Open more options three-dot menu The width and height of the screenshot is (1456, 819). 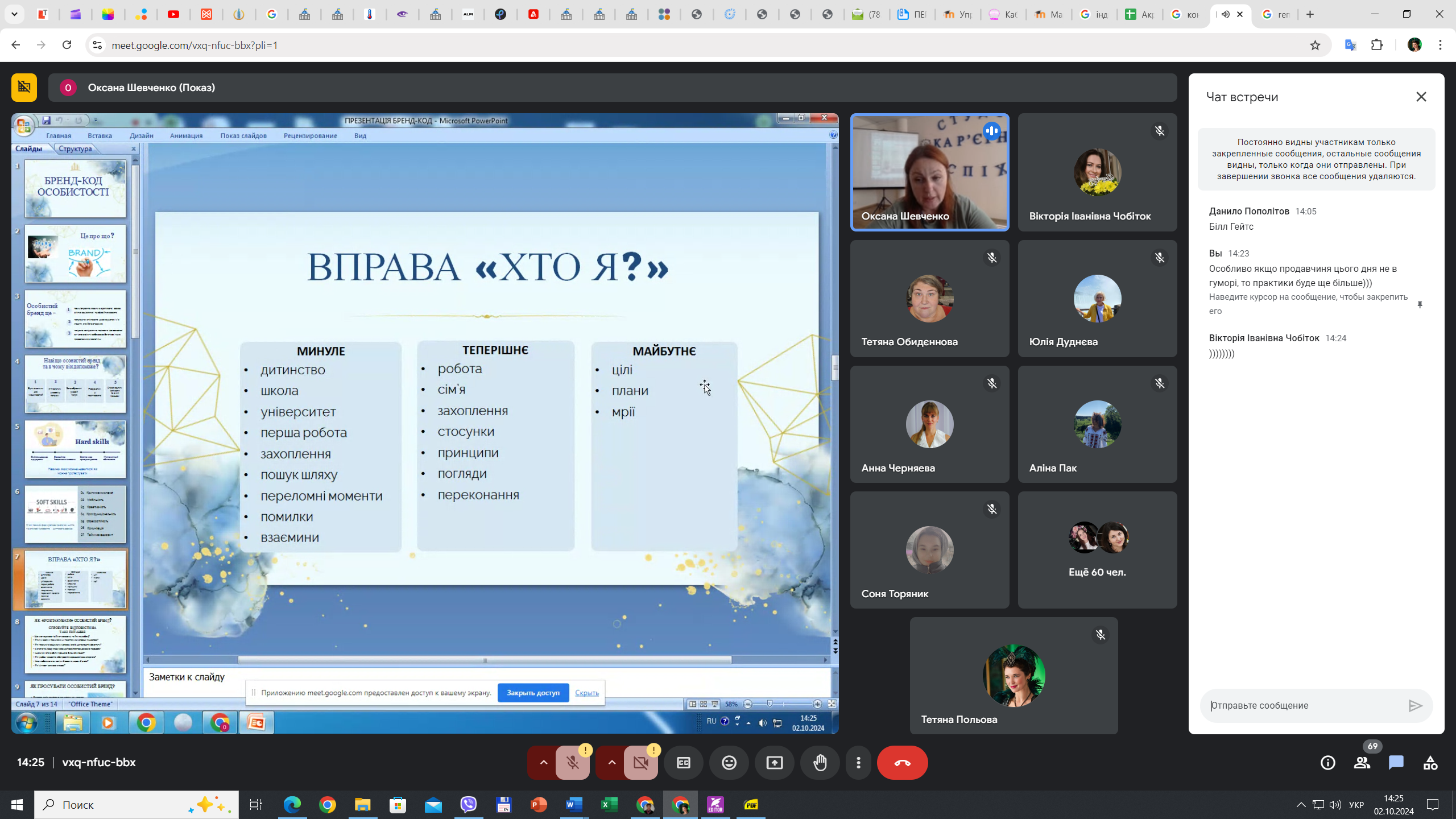tap(858, 763)
